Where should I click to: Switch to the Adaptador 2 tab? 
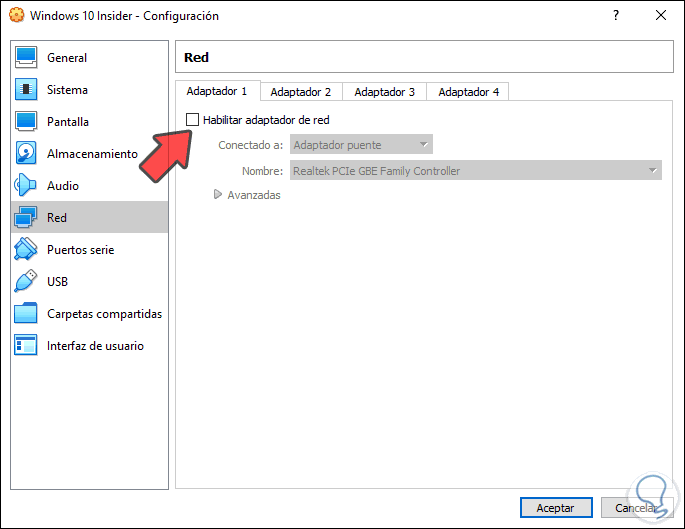click(300, 92)
